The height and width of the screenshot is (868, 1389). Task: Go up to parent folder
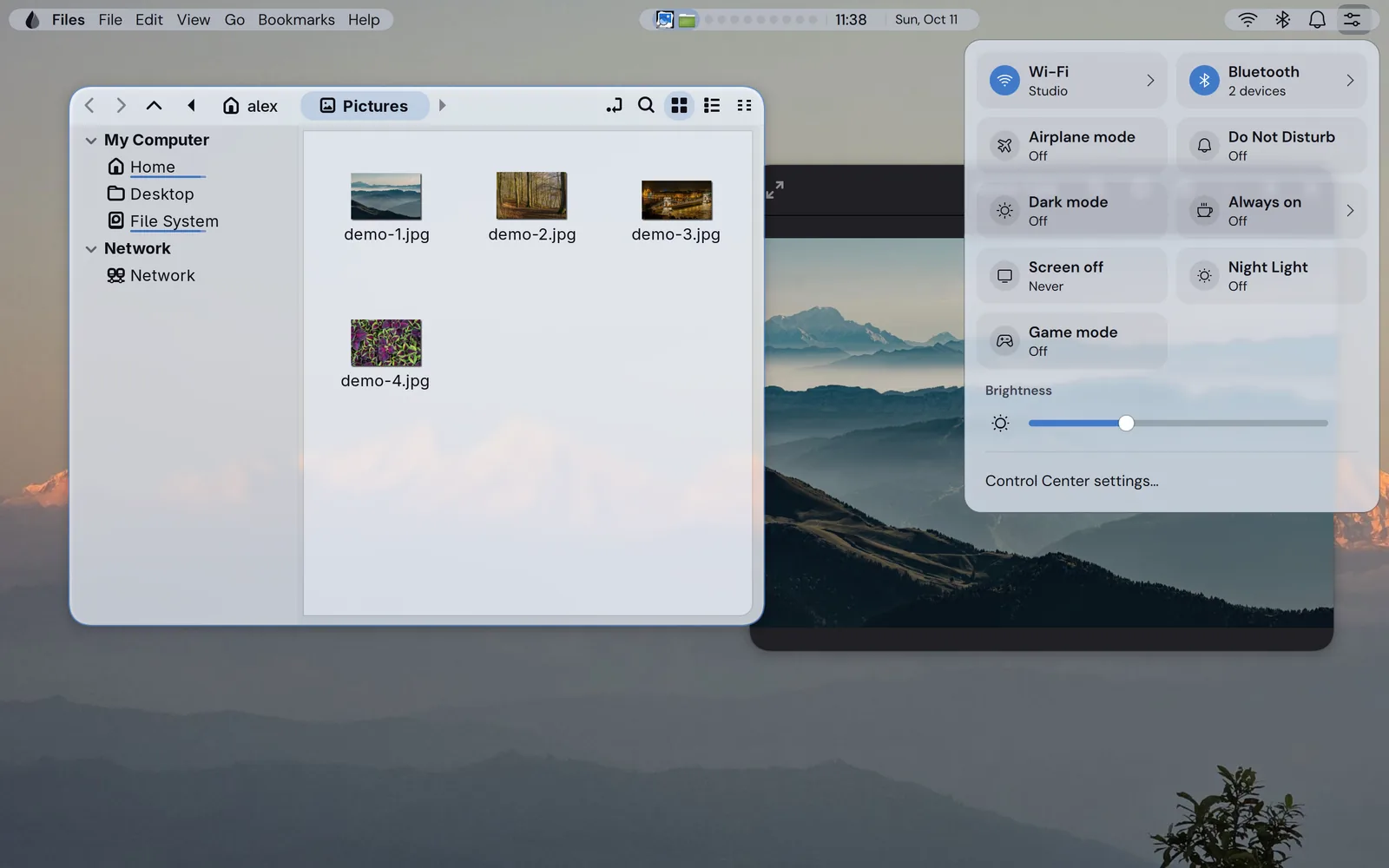[x=154, y=106]
